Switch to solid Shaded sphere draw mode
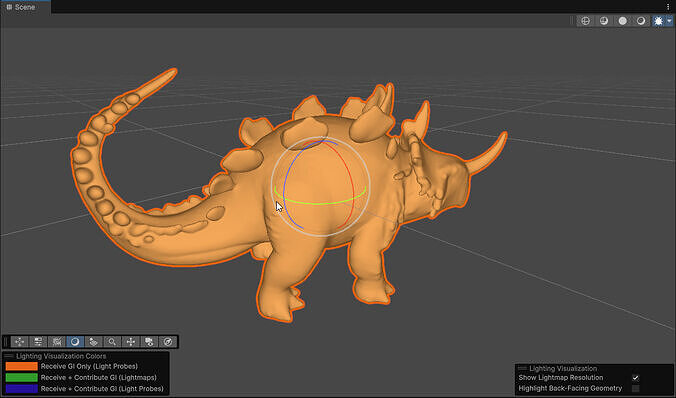The image size is (676, 398). (623, 21)
